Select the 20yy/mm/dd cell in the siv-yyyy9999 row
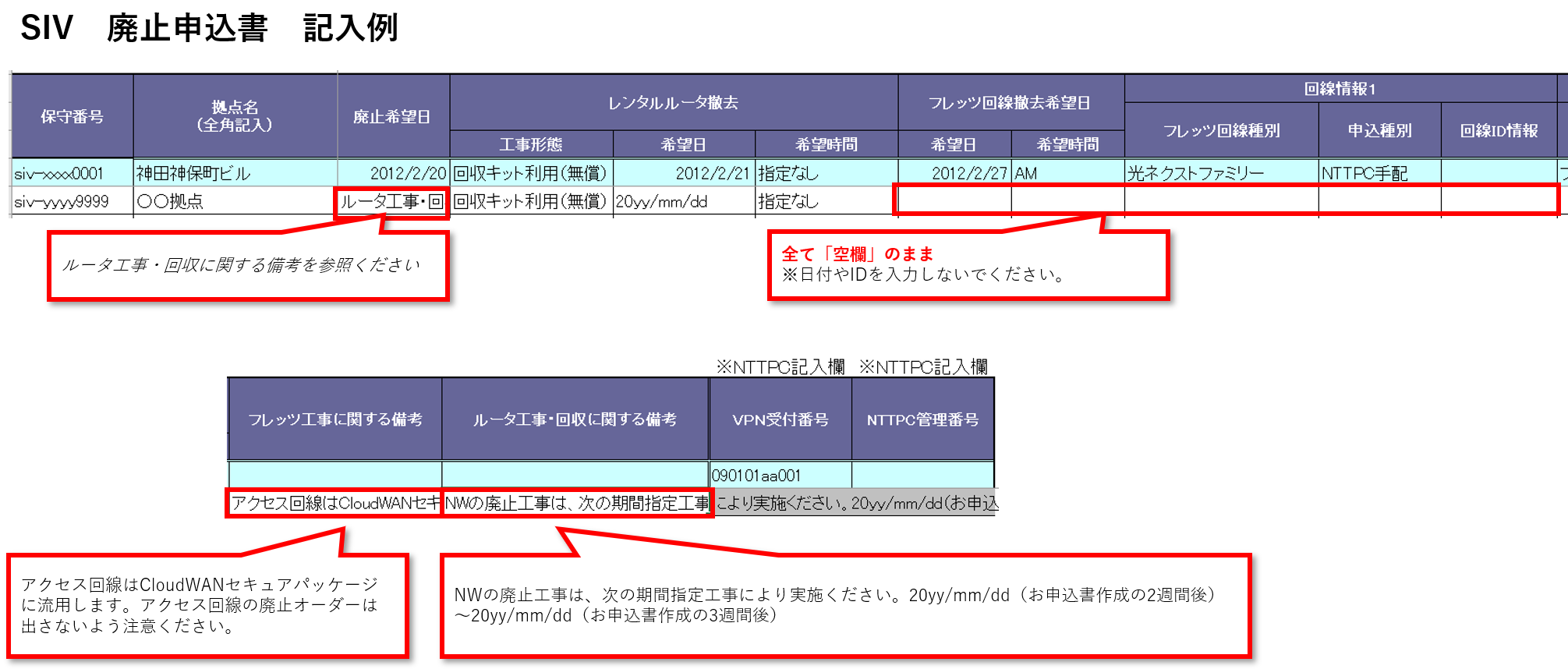The height and width of the screenshot is (669, 1568). [684, 201]
